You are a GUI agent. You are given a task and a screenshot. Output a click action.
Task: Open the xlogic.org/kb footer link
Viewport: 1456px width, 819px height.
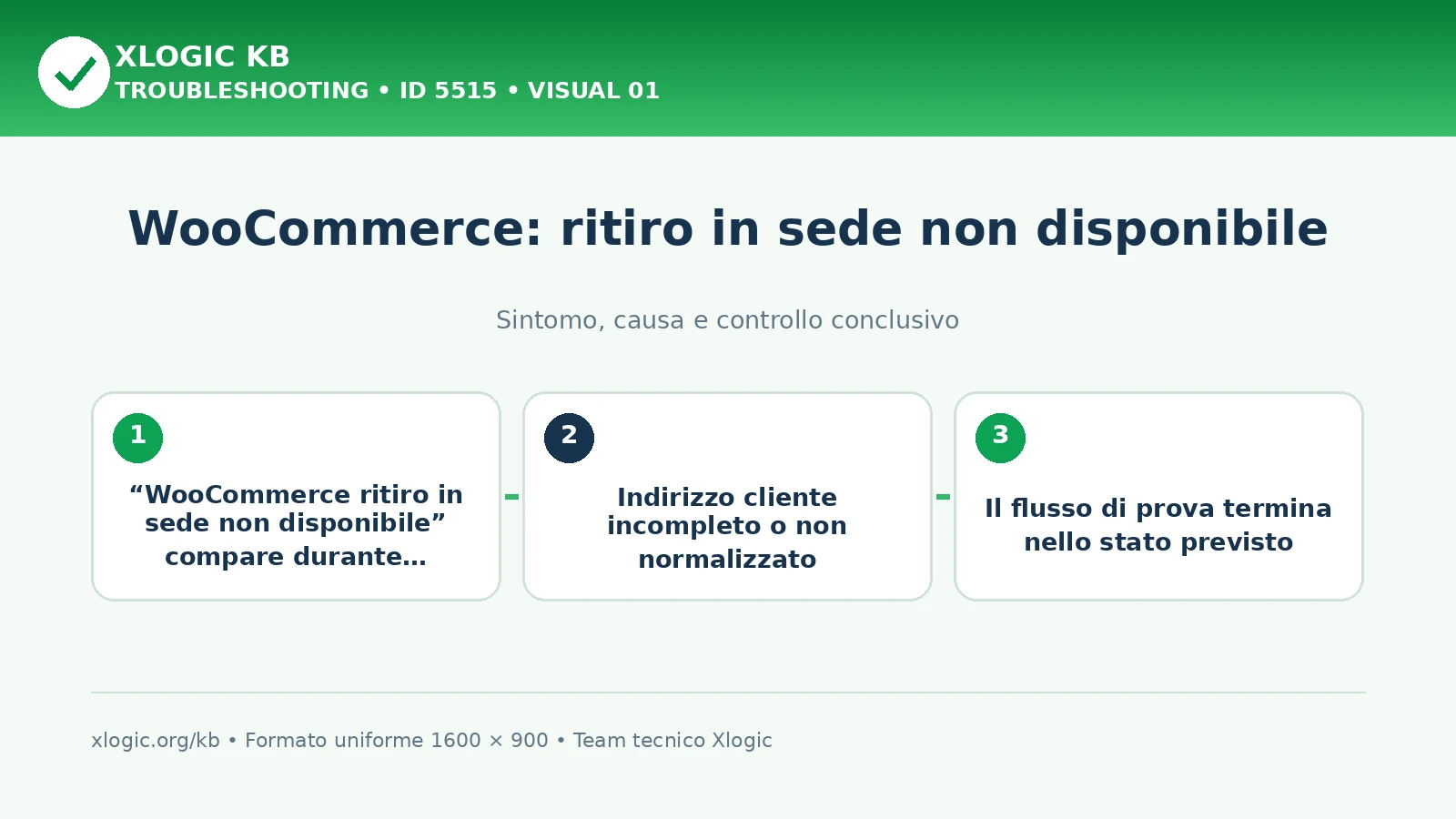[x=156, y=741]
